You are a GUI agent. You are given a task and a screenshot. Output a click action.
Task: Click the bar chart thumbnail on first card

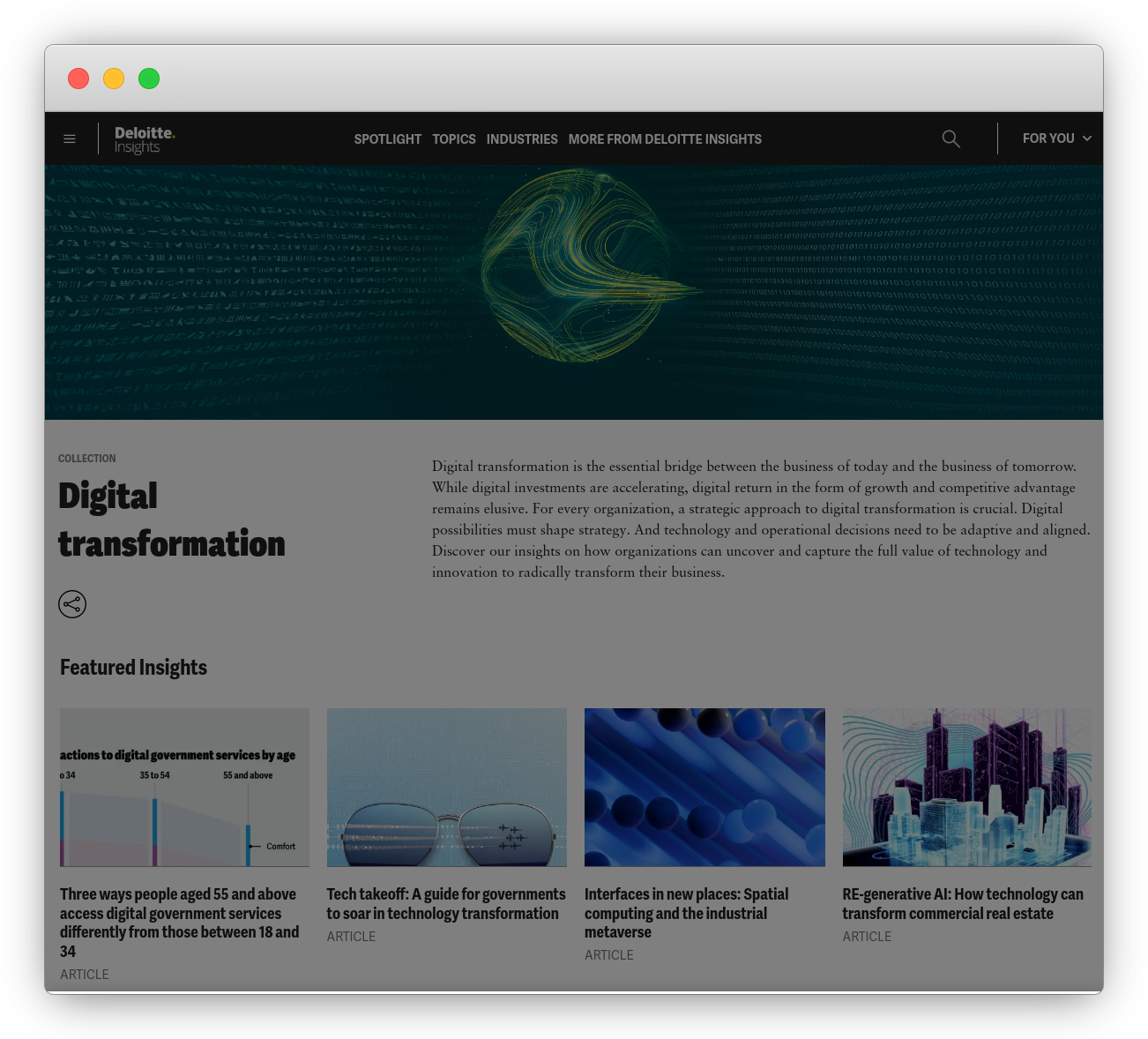tap(183, 787)
